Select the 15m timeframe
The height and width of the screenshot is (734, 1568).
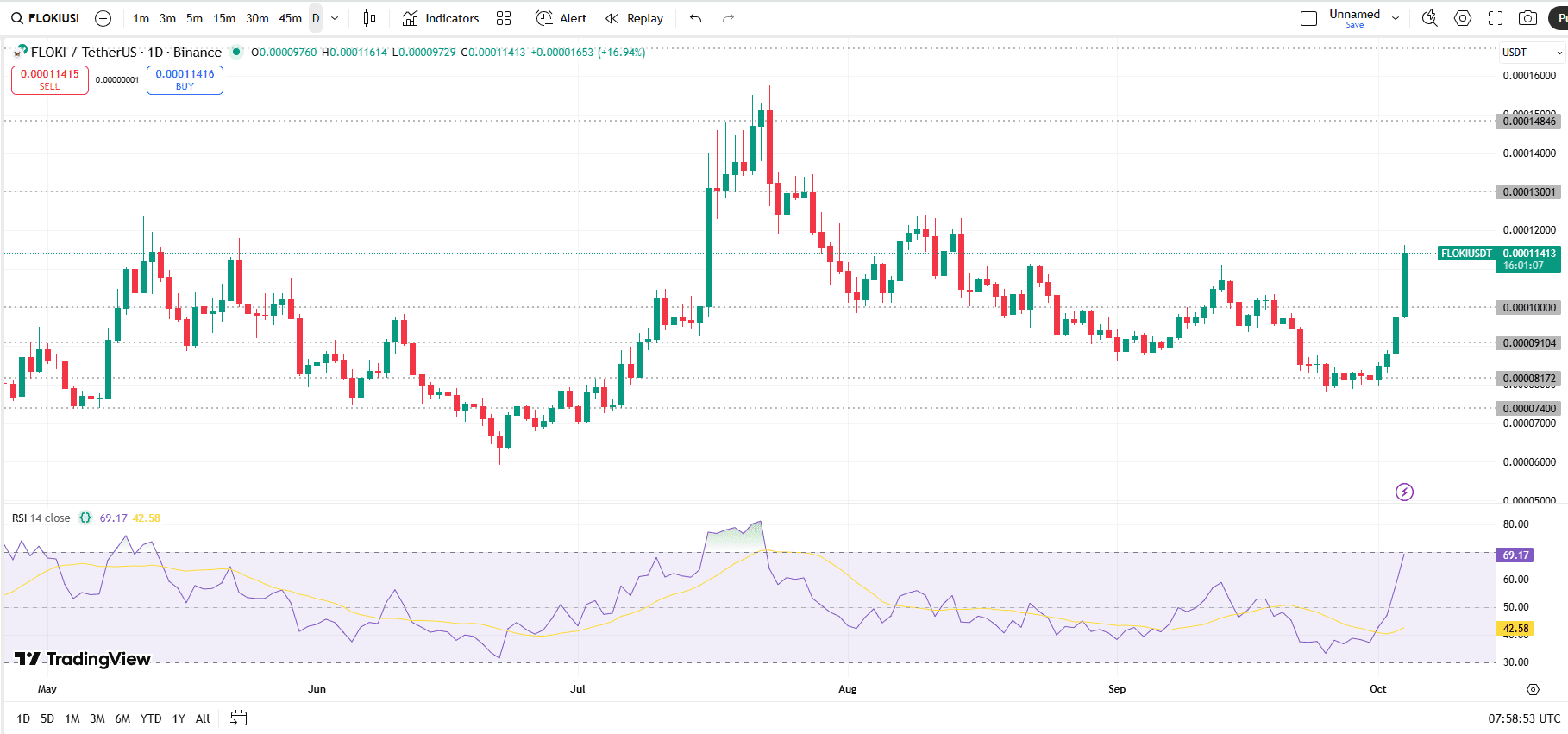224,18
